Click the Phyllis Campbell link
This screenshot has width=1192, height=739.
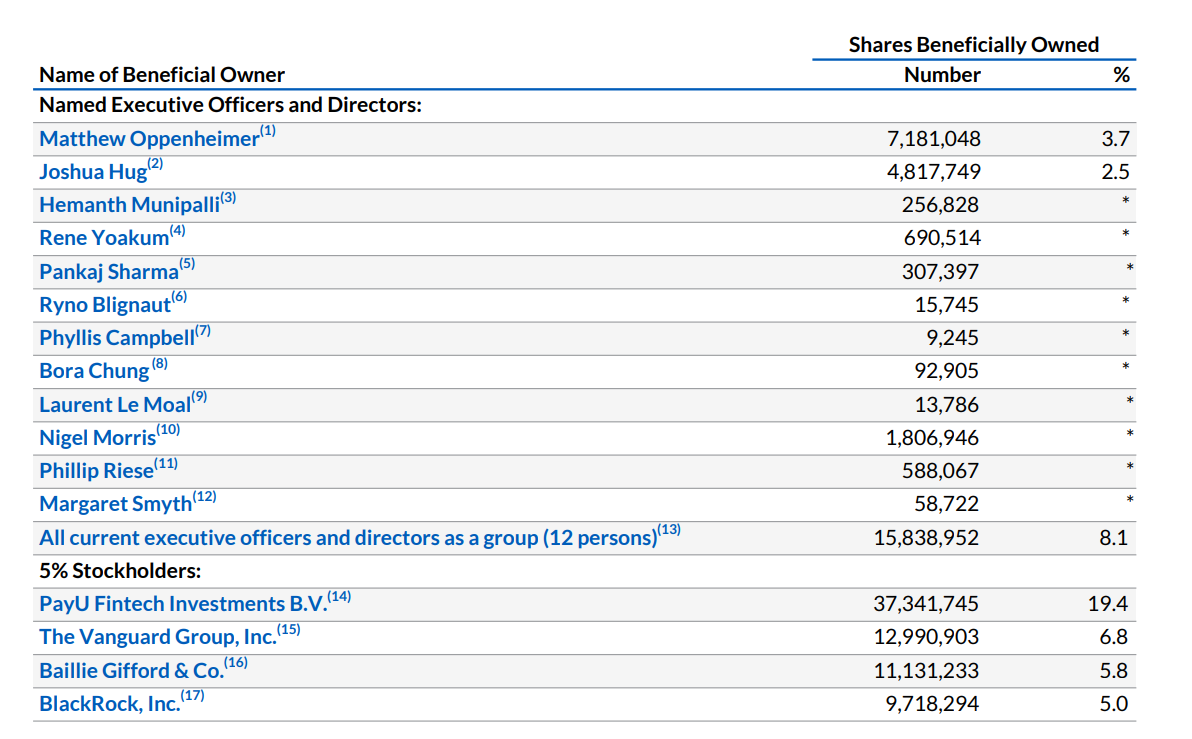tap(117, 338)
